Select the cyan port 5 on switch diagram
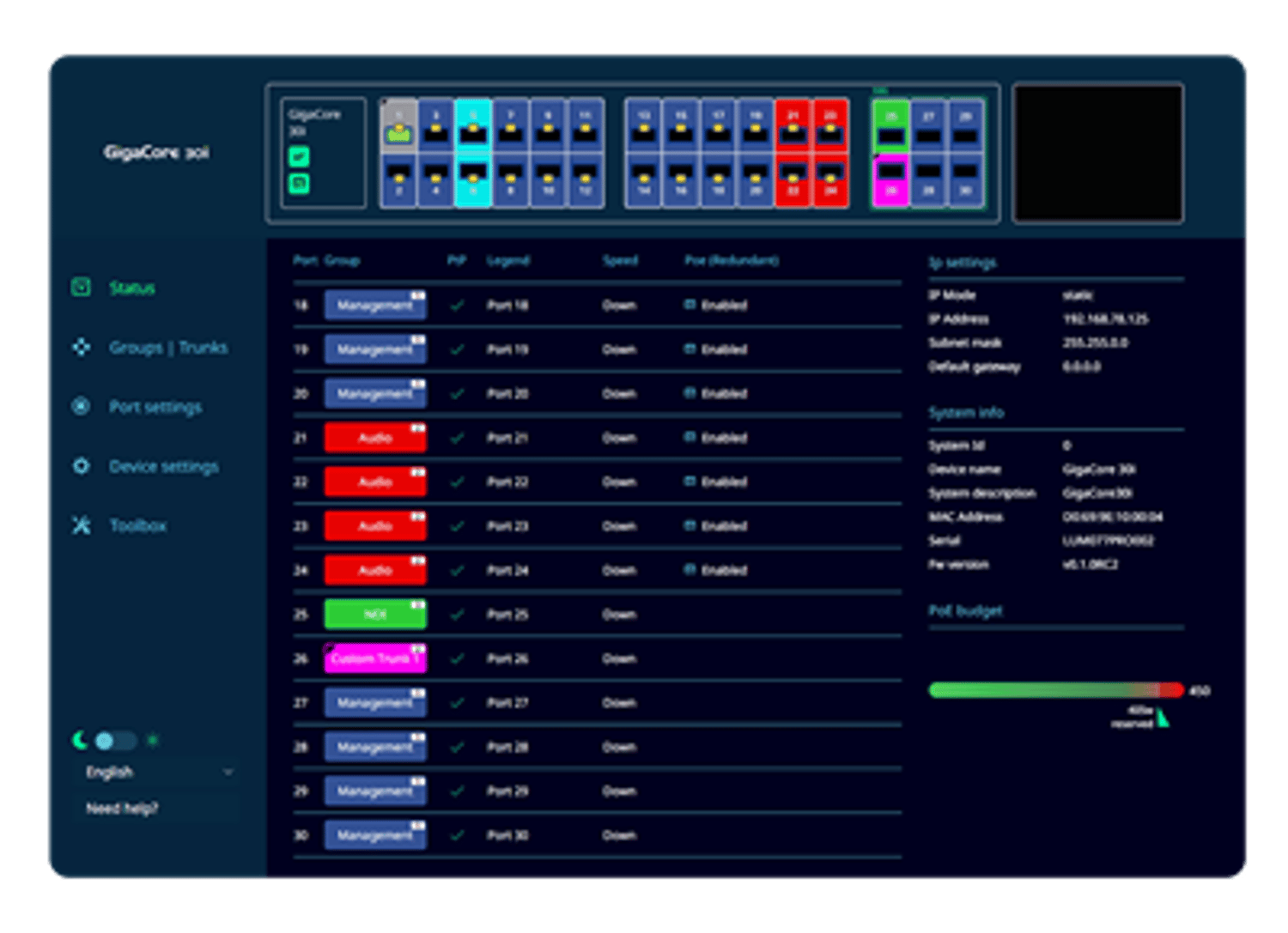Screen dimensions: 1288x933 point(473,125)
